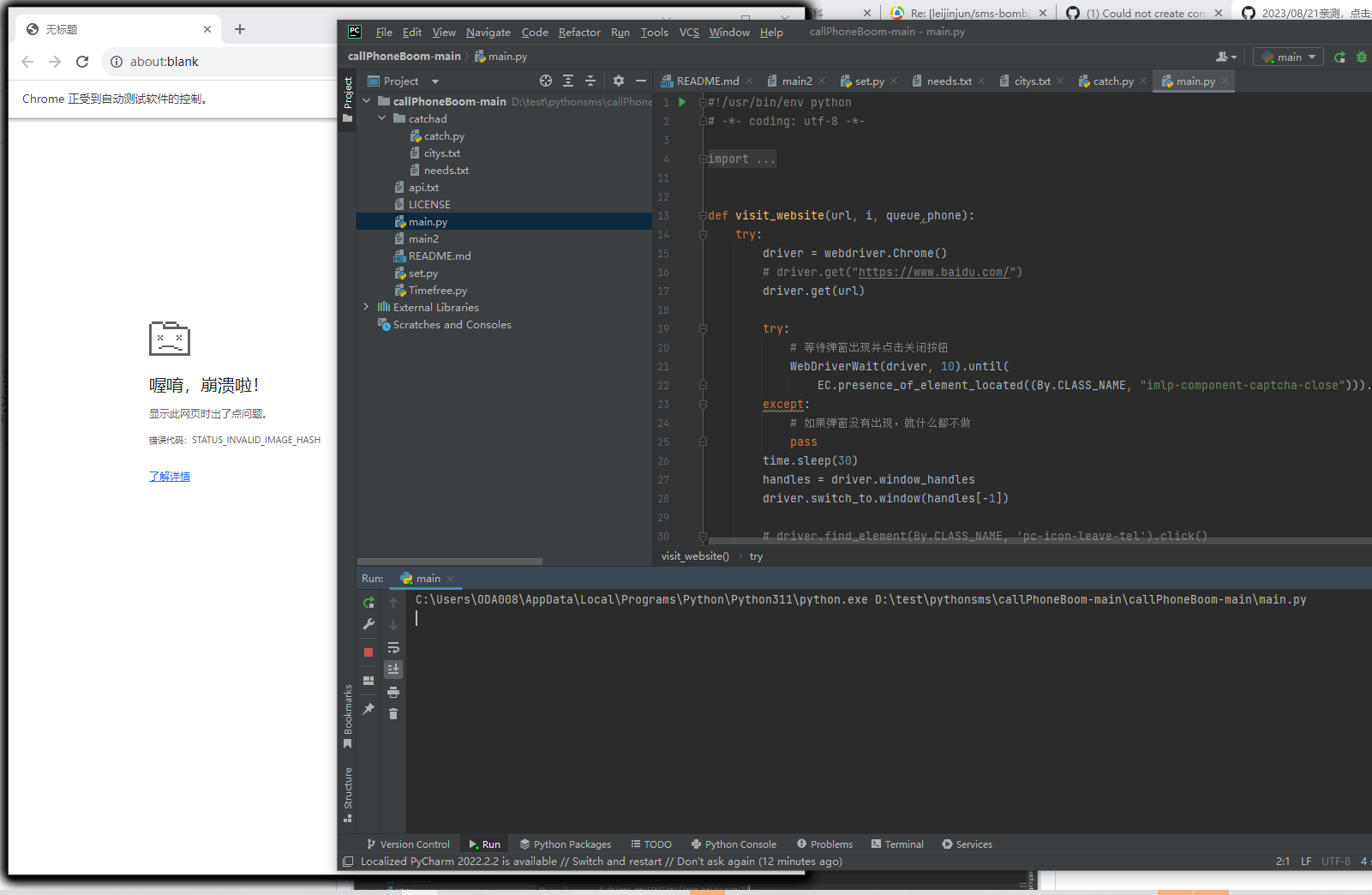Open the Project view mode dropdown

click(435, 81)
